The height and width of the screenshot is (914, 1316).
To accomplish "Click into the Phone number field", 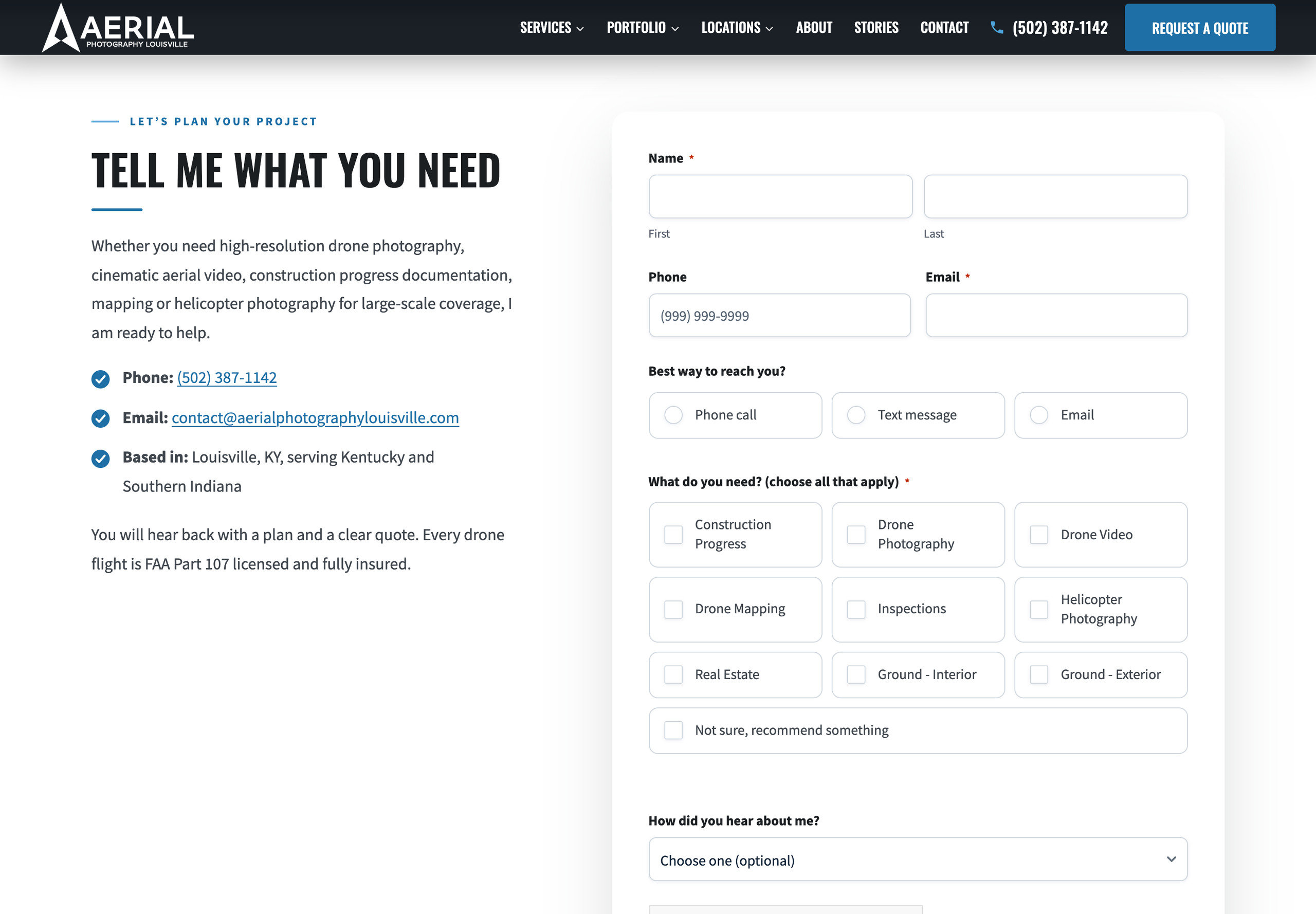I will 779,316.
